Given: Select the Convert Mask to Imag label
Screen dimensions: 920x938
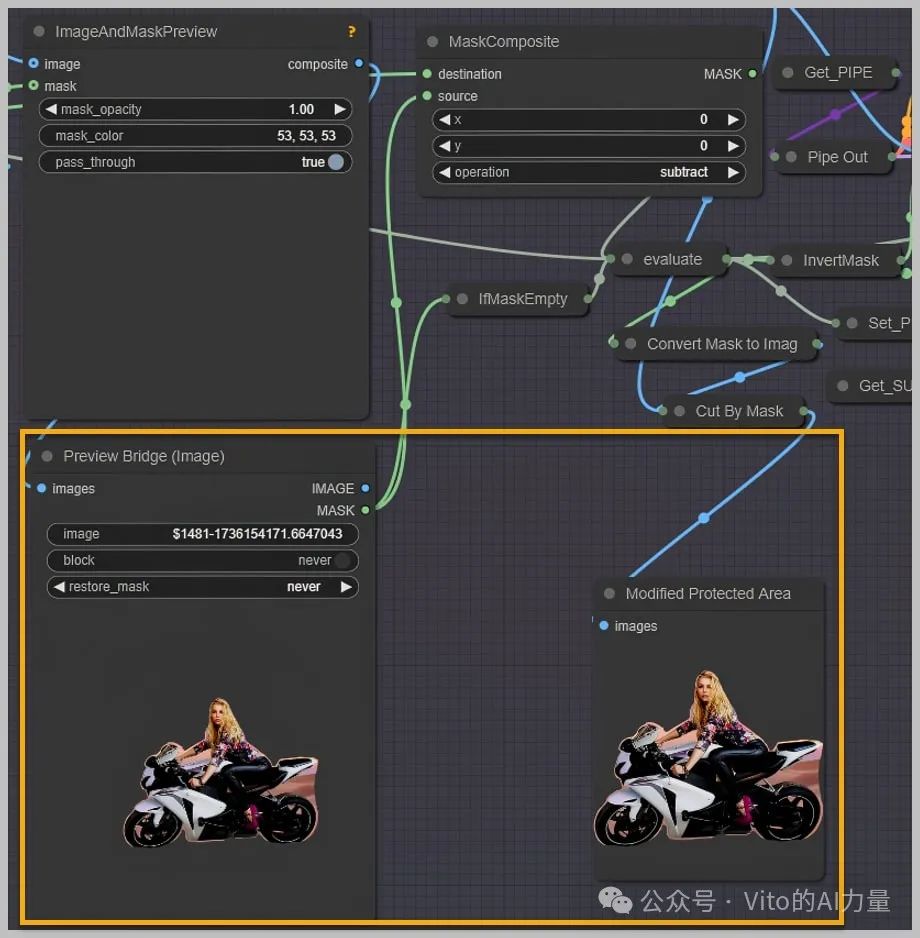Looking at the screenshot, I should 722,344.
